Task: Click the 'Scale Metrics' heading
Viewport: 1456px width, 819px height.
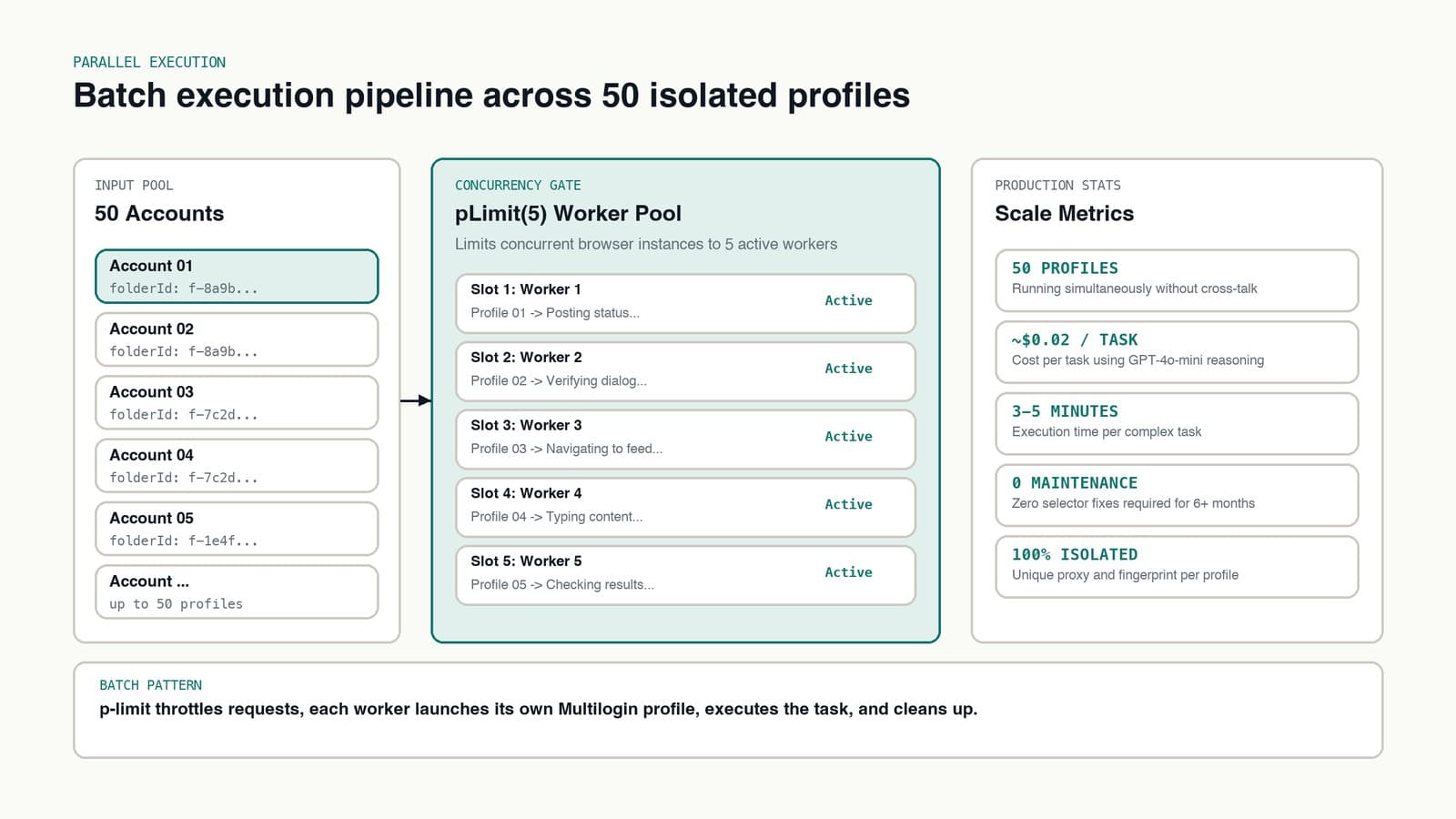Action: click(x=1064, y=214)
